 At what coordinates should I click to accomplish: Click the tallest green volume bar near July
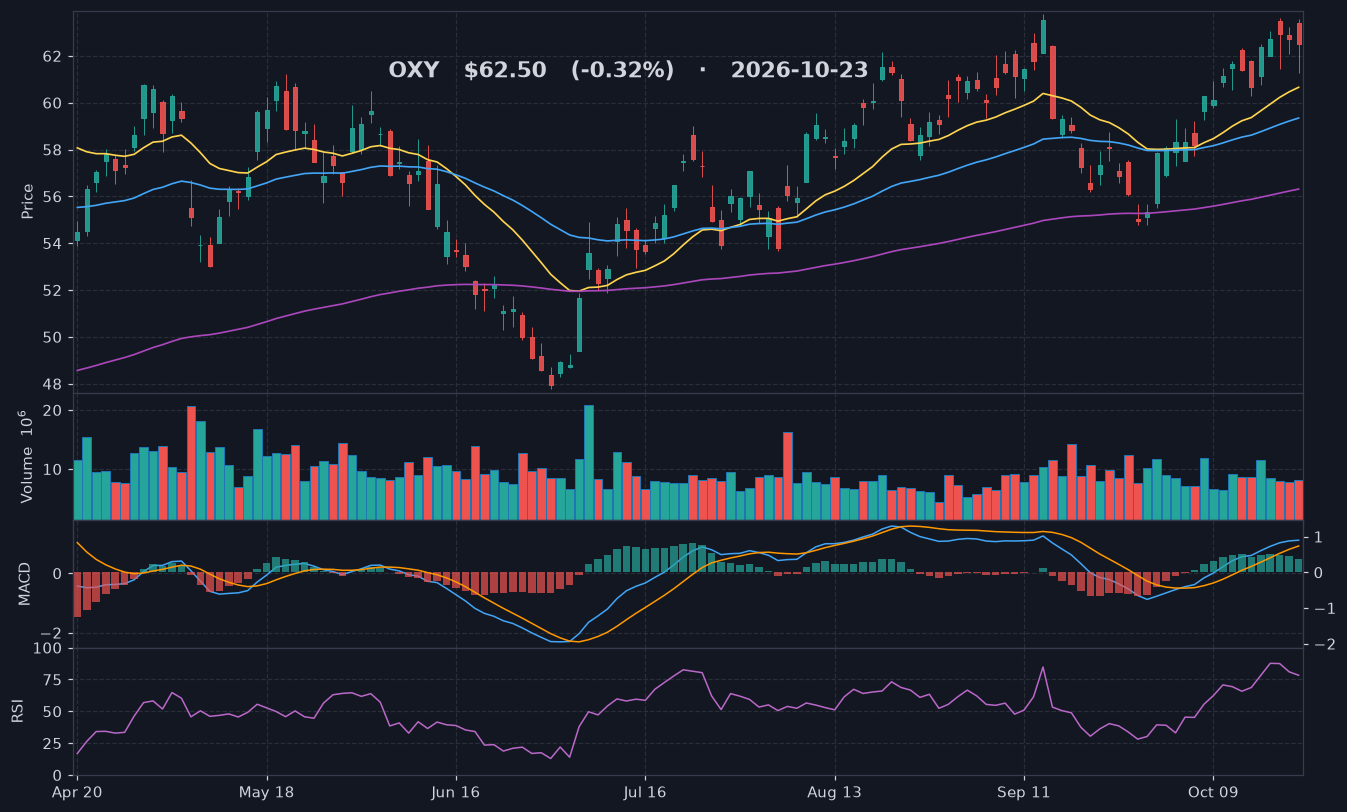(589, 462)
